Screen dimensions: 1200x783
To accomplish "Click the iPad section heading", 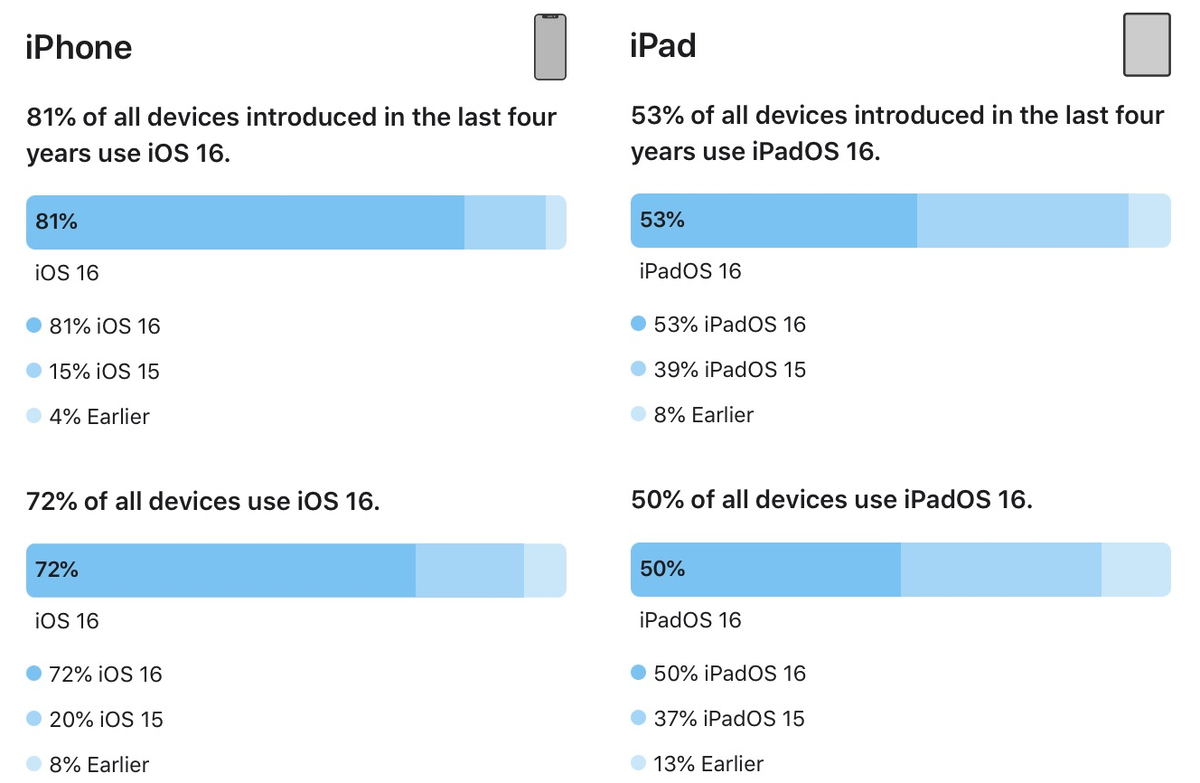I will click(x=663, y=45).
